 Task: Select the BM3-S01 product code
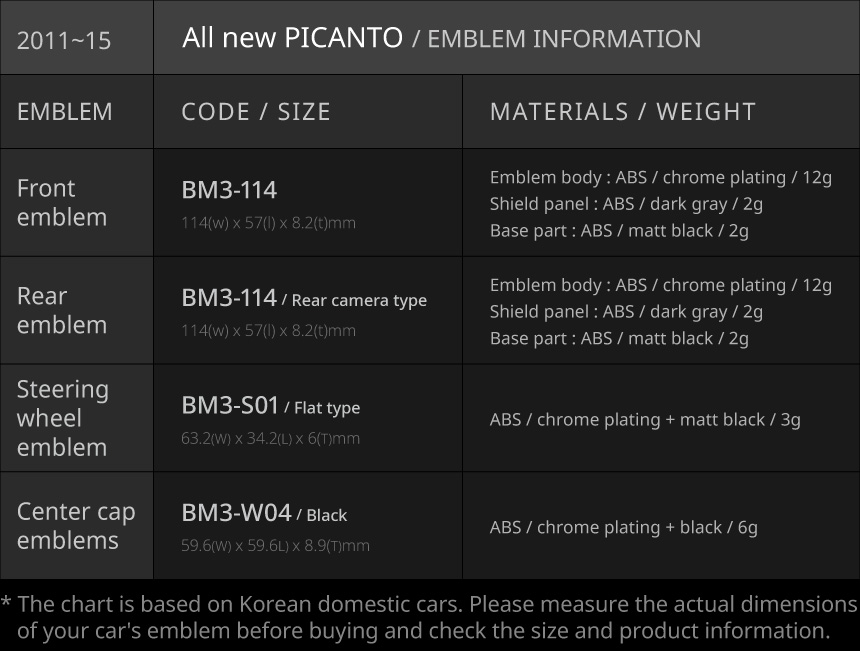(x=229, y=405)
